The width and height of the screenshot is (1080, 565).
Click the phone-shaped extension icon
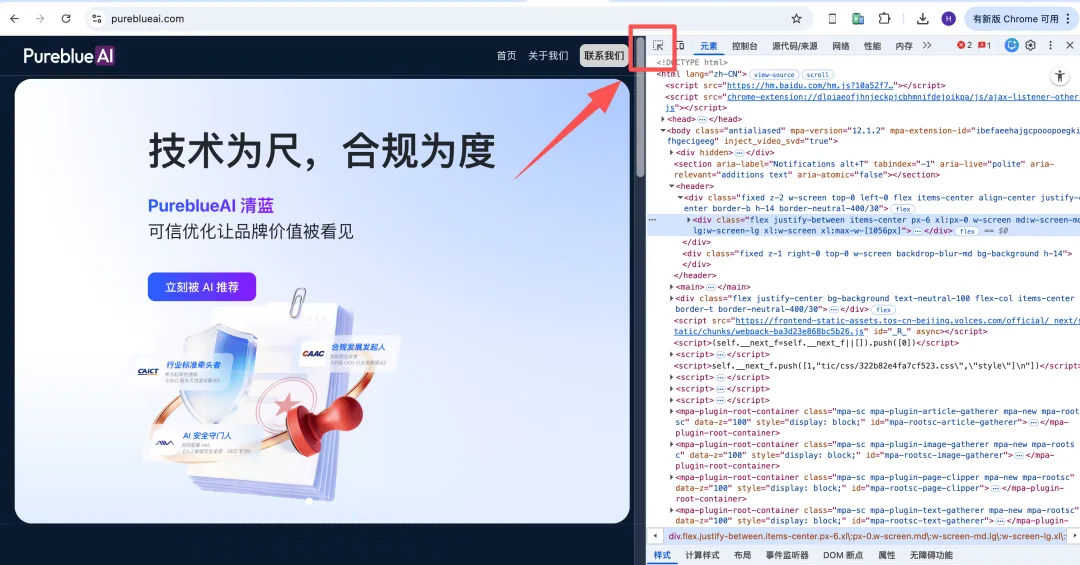(832, 19)
